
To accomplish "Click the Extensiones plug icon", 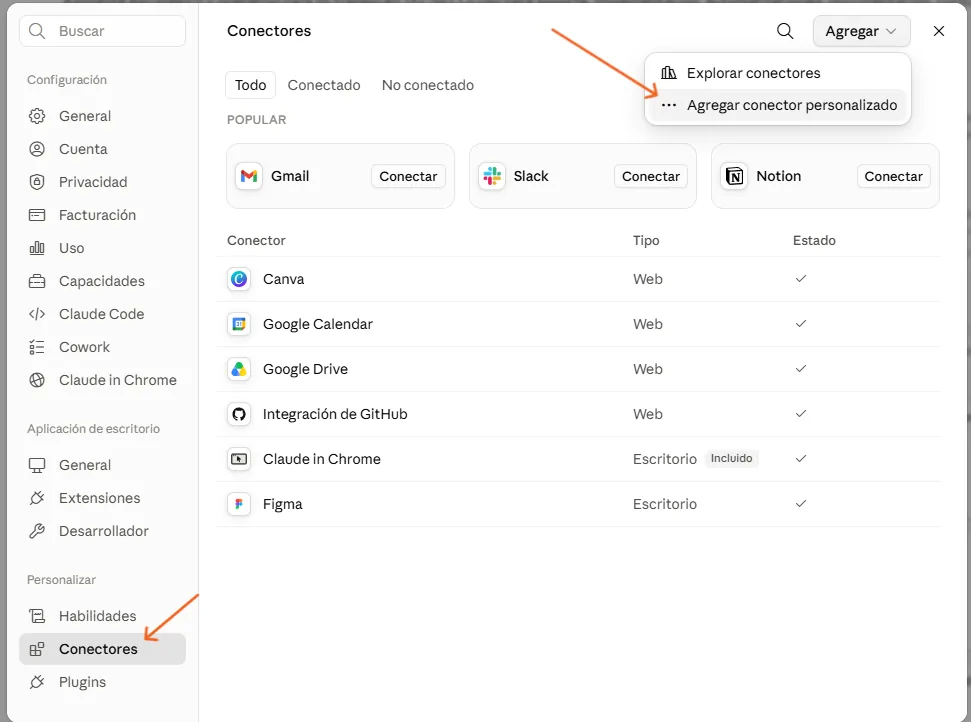I will point(37,498).
